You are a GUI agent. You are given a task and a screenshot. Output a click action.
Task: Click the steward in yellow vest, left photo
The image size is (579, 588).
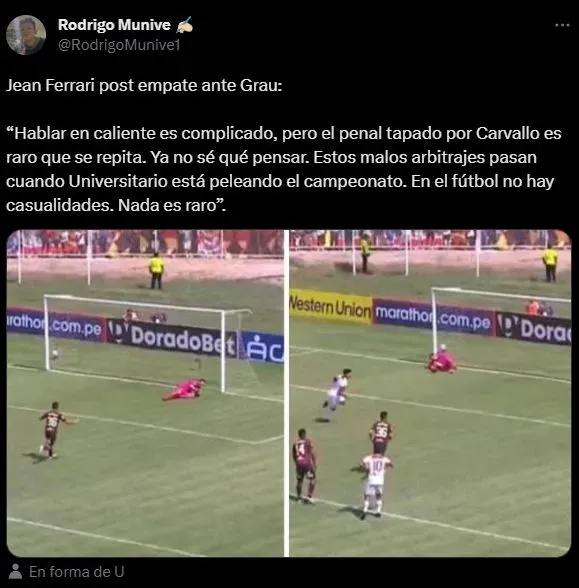coord(156,270)
